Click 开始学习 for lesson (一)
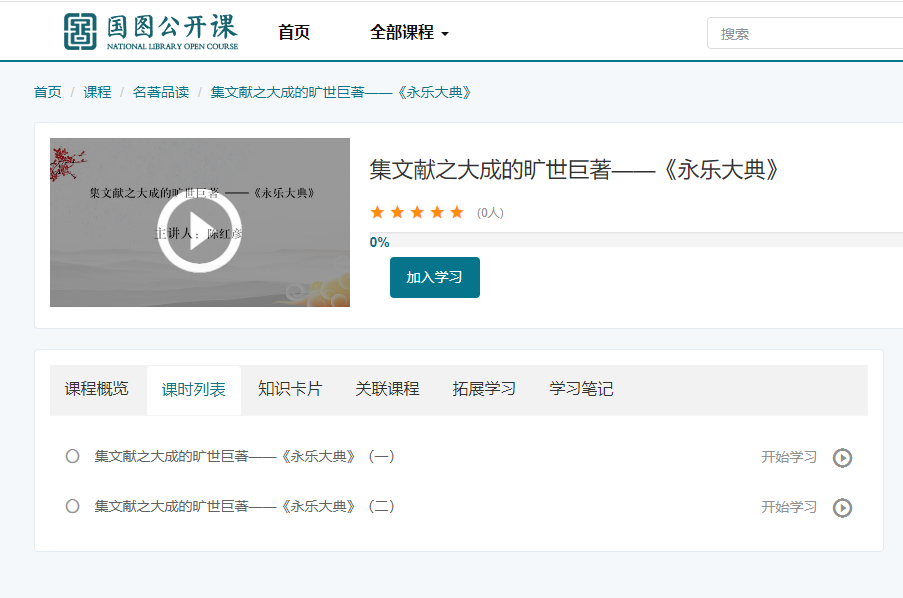The height and width of the screenshot is (598, 903). point(789,457)
